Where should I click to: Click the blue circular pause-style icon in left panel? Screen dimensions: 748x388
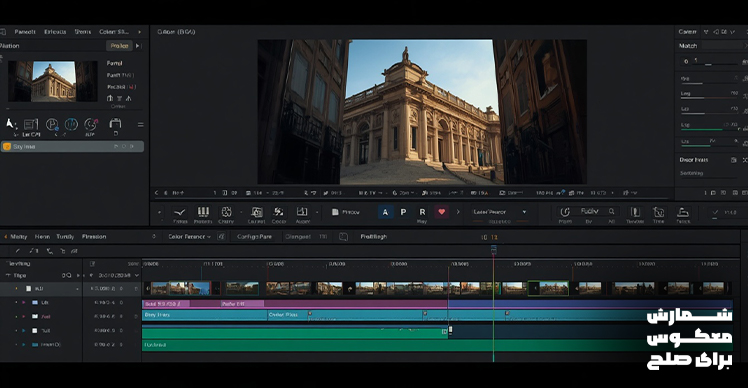(71, 124)
